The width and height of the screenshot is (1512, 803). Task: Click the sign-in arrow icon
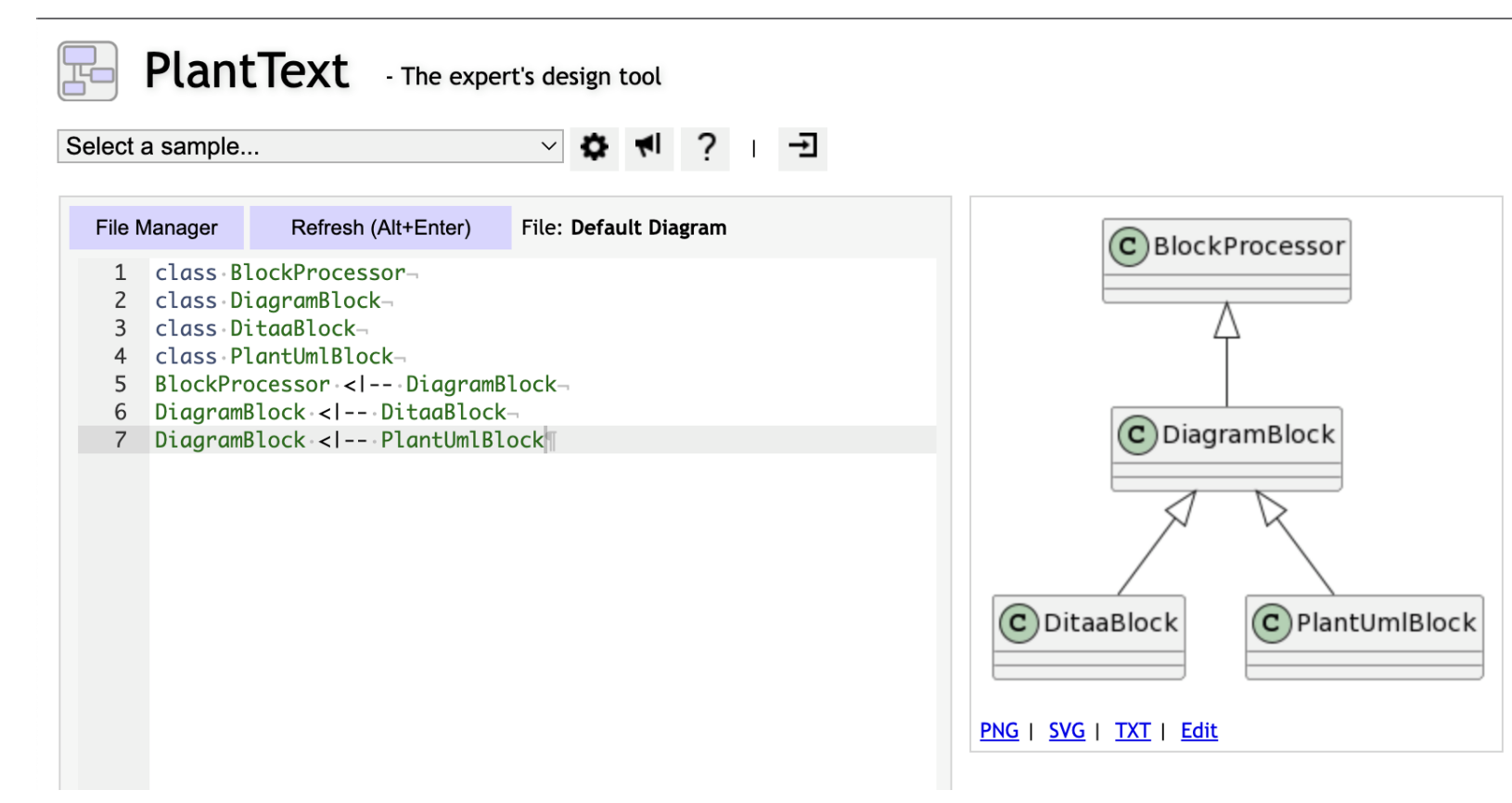[802, 147]
